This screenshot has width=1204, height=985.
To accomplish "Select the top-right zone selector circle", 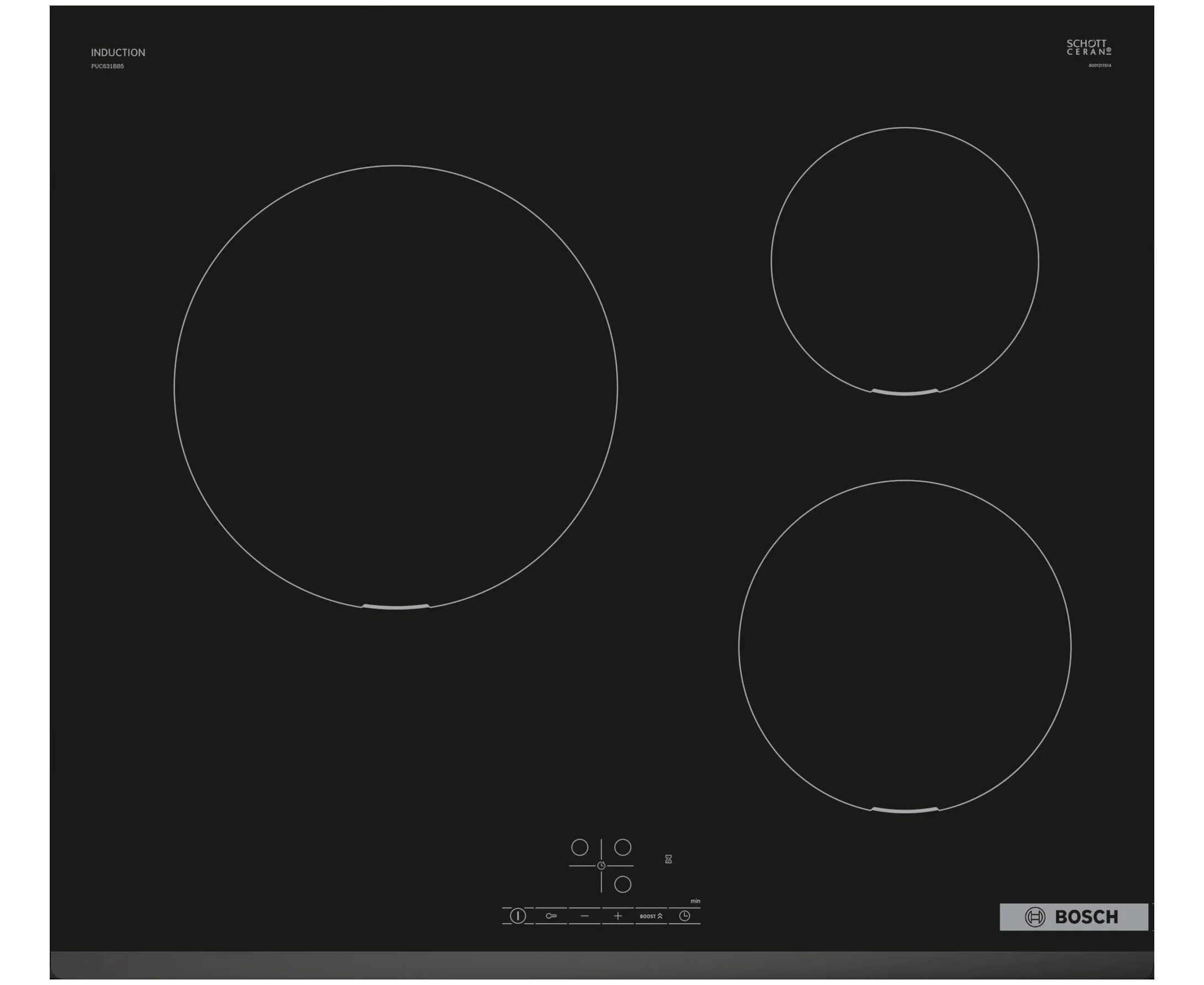I will [622, 847].
